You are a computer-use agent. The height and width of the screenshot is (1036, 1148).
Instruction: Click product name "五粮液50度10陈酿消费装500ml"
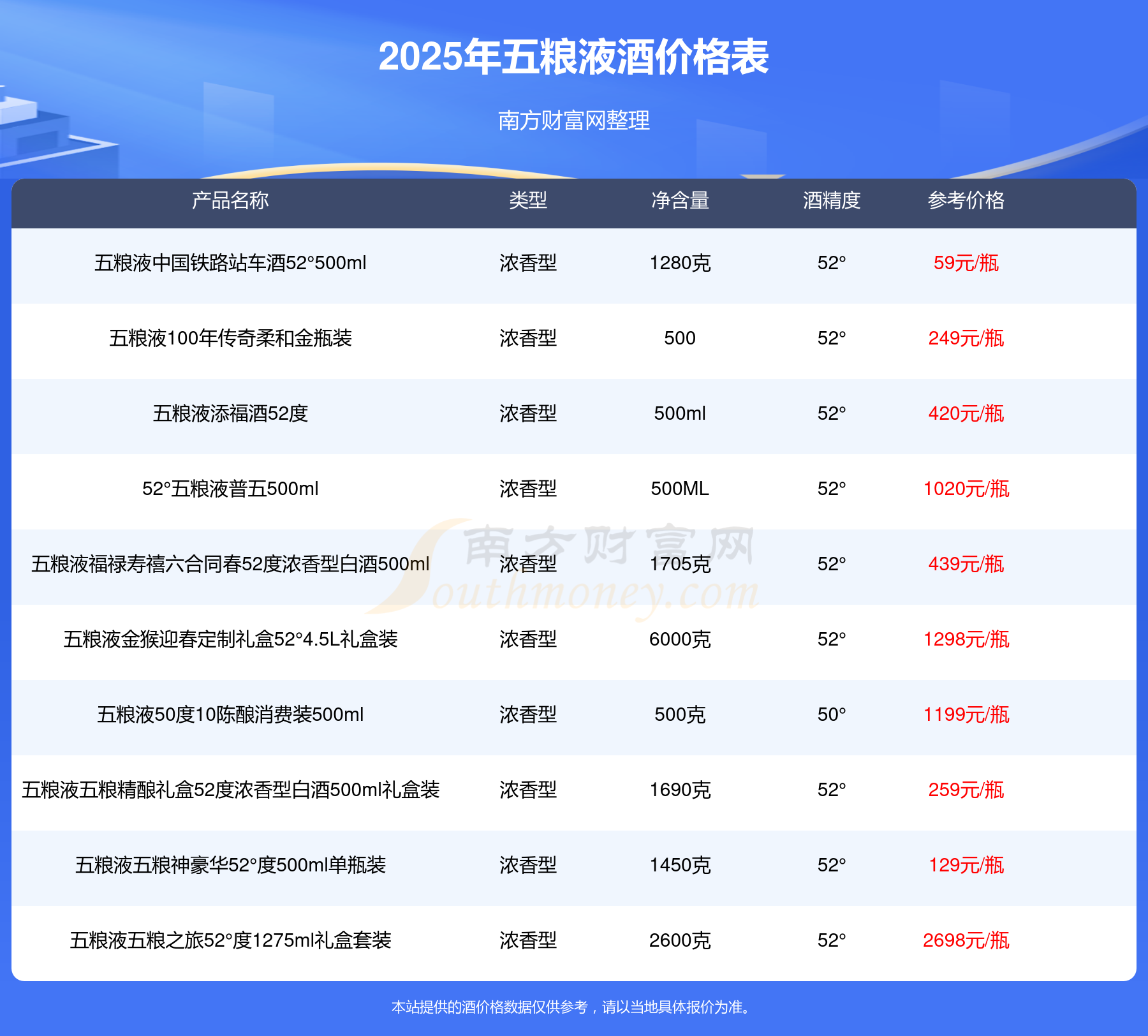[x=230, y=714]
